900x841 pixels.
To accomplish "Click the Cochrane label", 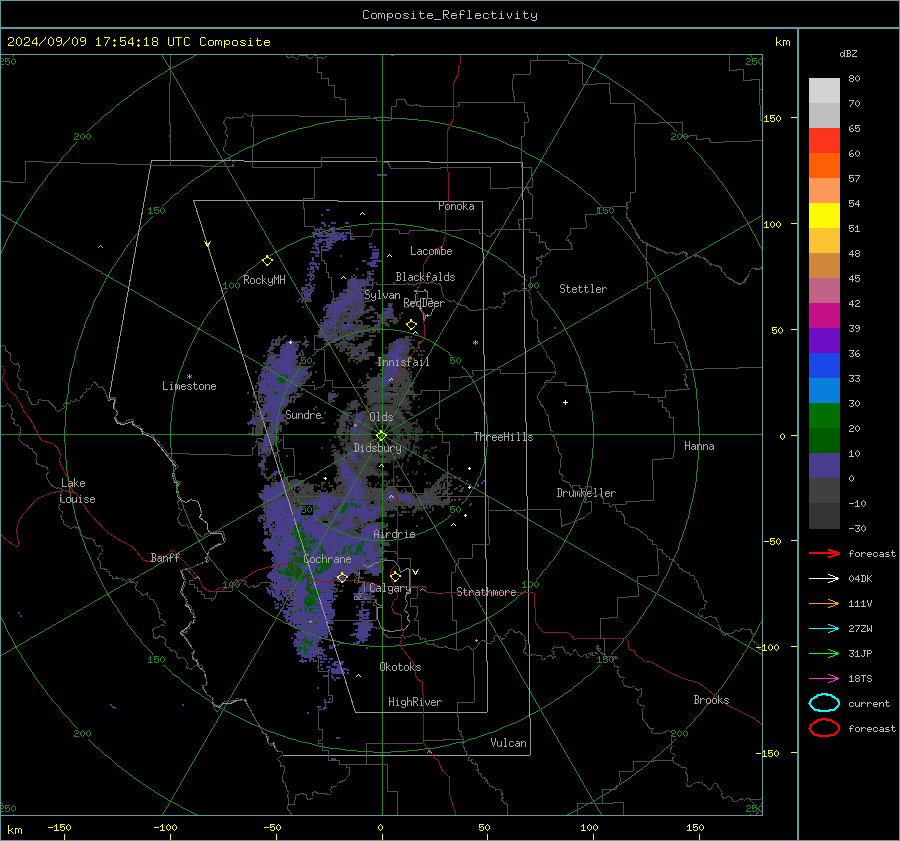I will [x=327, y=559].
